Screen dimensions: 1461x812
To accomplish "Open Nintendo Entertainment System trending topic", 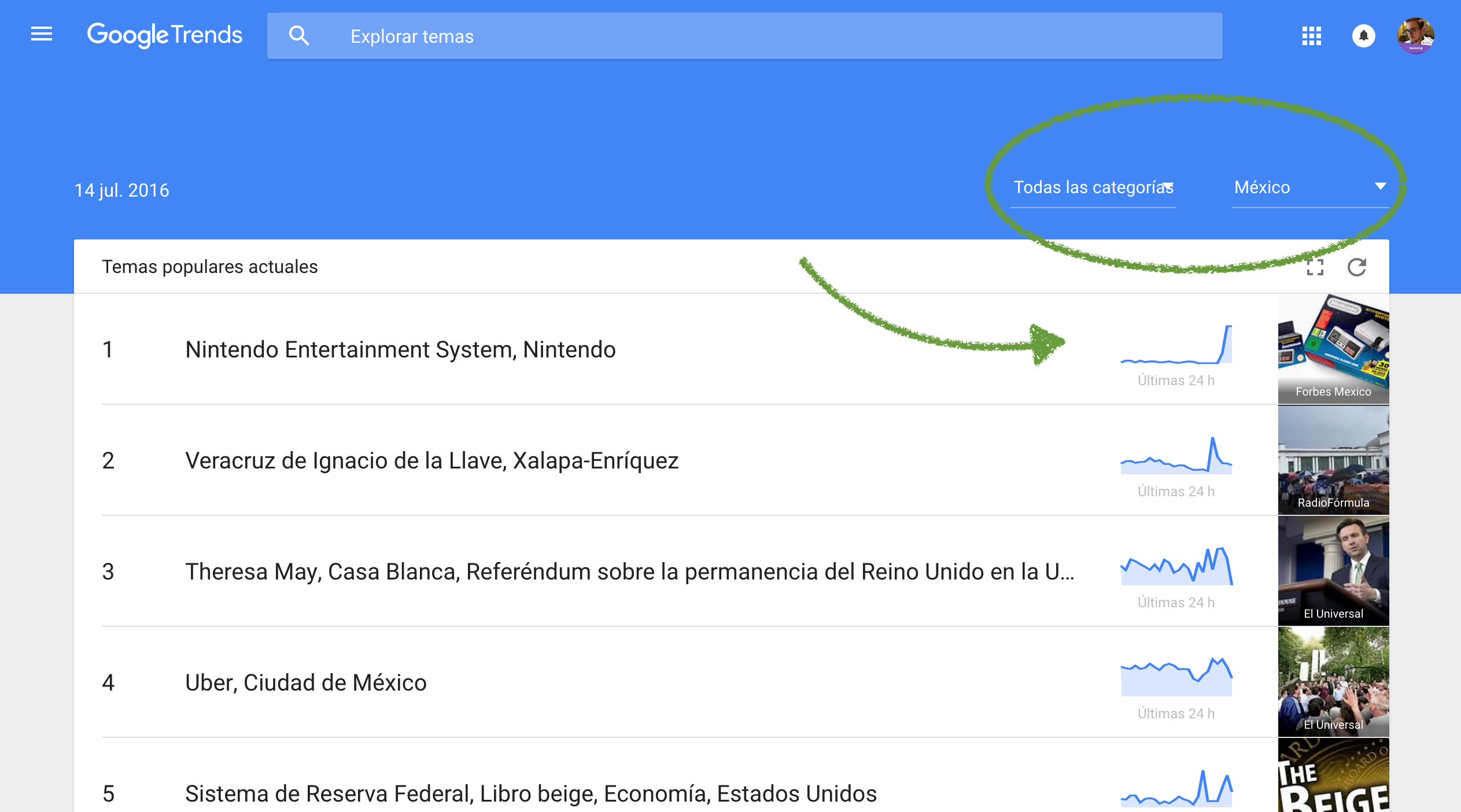I will [x=400, y=349].
